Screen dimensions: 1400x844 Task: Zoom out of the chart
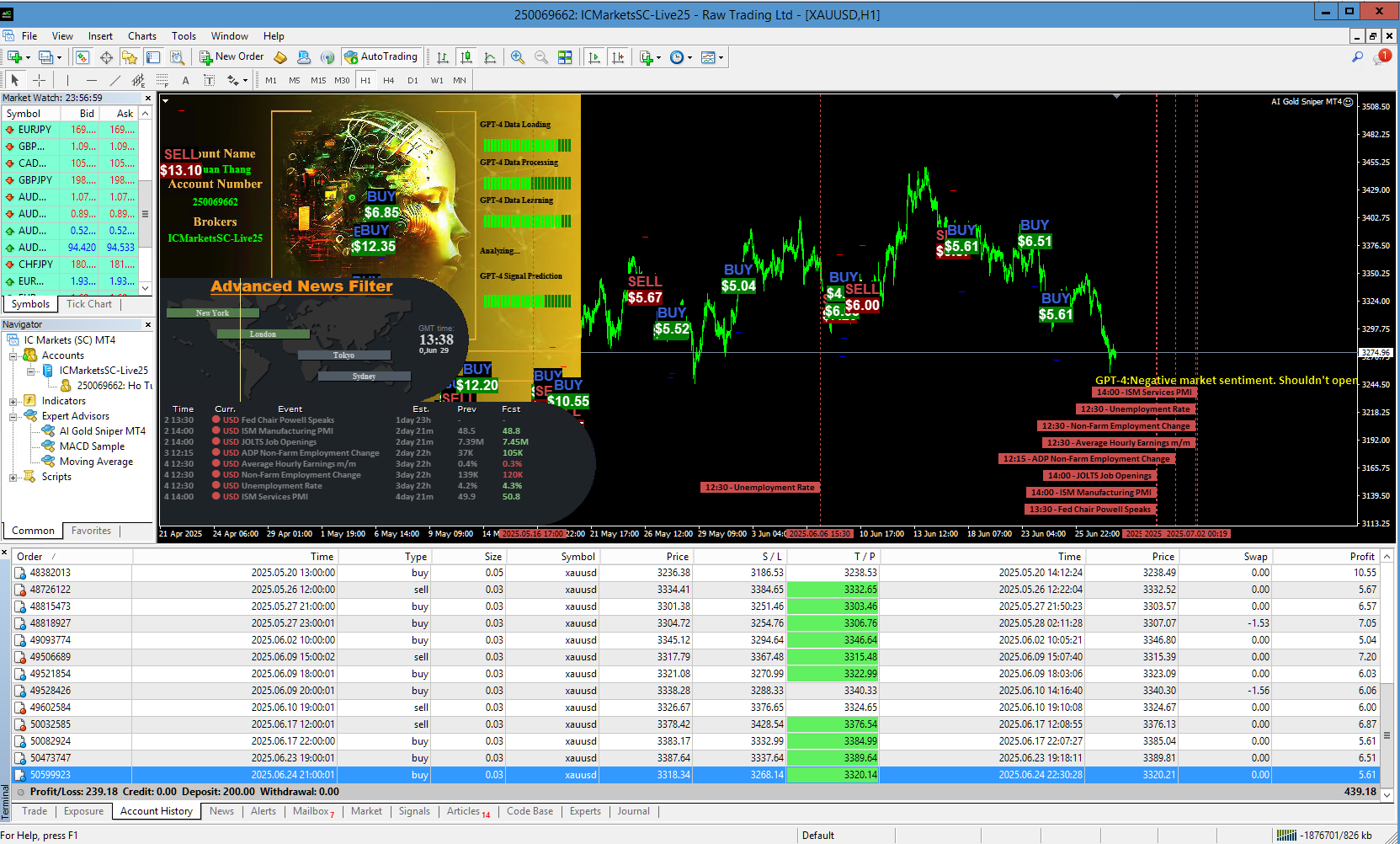pyautogui.click(x=541, y=57)
